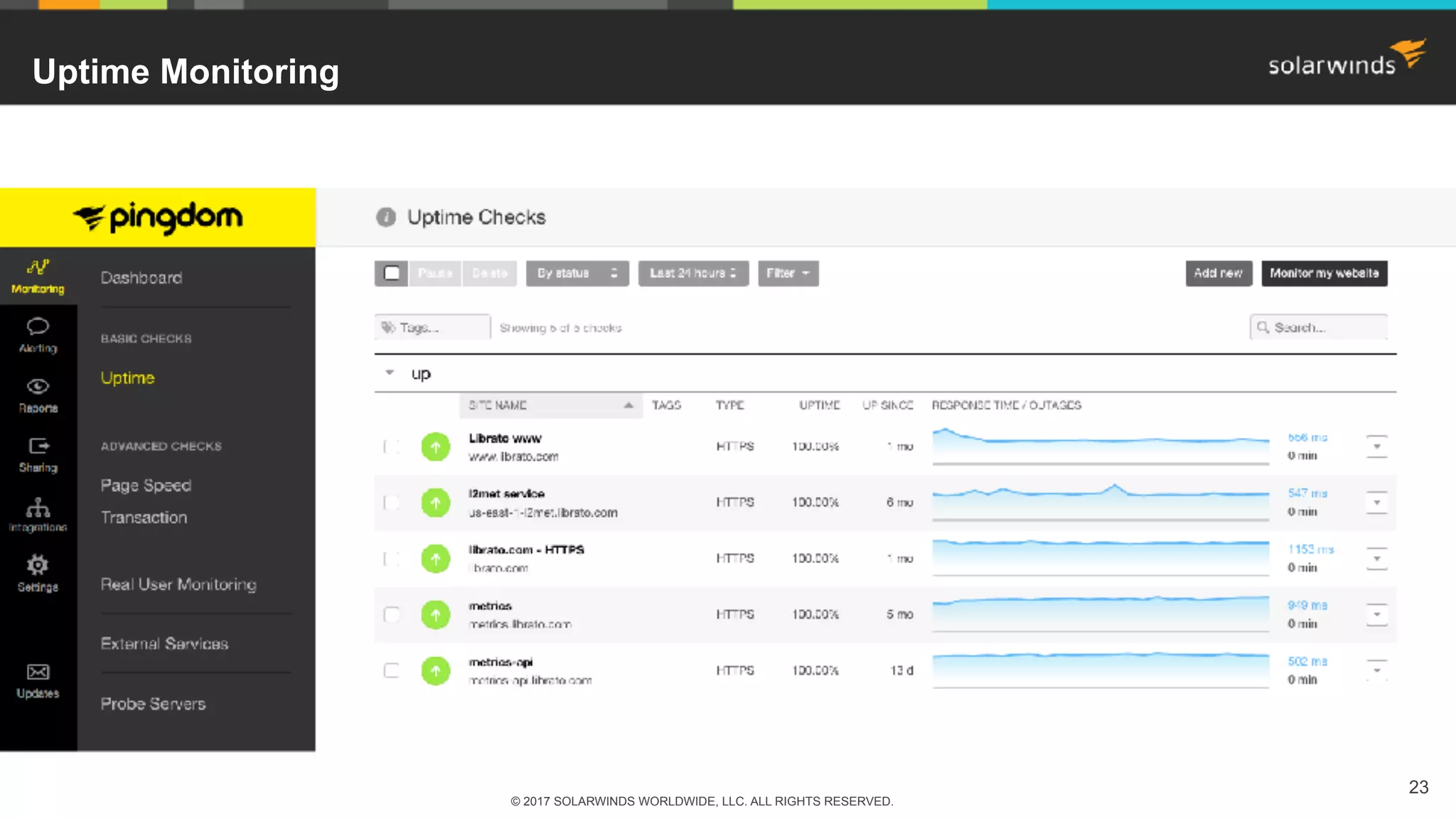Viewport: 1456px width, 819px height.
Task: Check the l2met service row checkbox
Action: pyautogui.click(x=391, y=503)
